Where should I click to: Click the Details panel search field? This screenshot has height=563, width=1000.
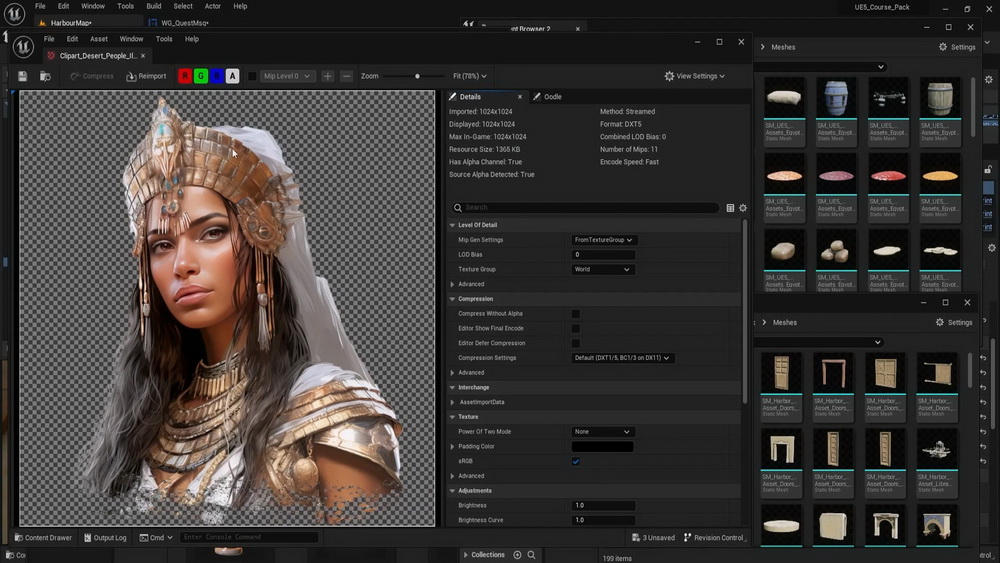(x=585, y=207)
